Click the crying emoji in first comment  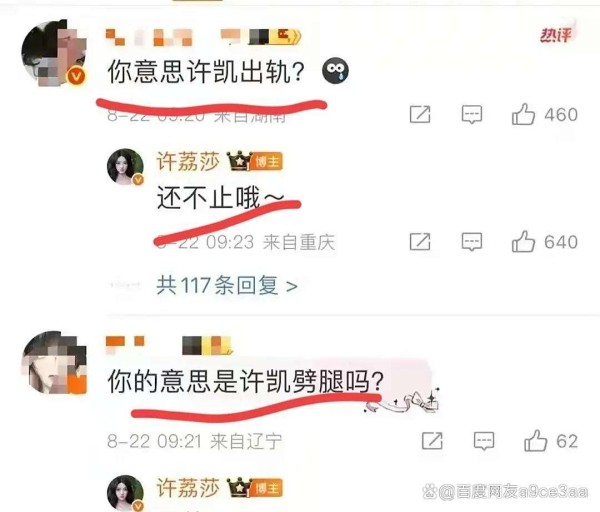coord(335,71)
